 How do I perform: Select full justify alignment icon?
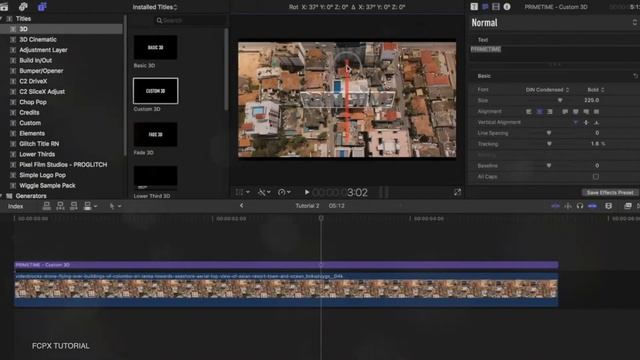(x=596, y=111)
